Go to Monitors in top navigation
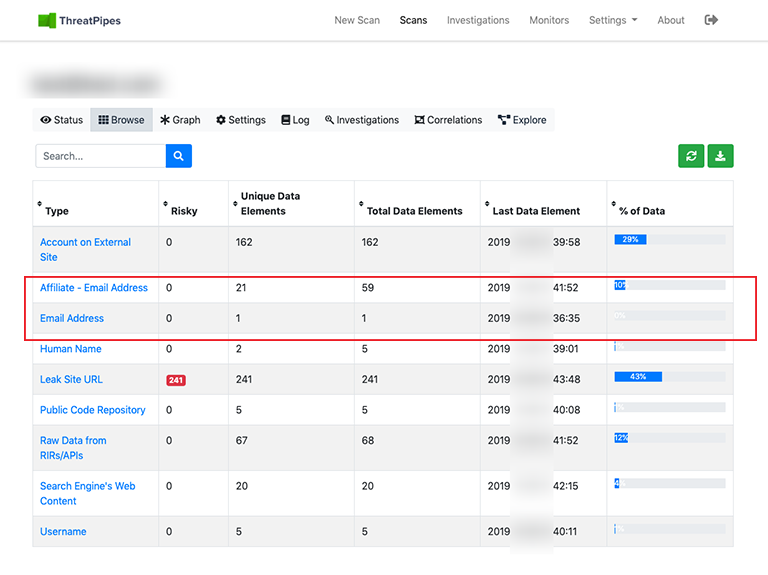Viewport: 768px width, 575px height. pos(549,20)
